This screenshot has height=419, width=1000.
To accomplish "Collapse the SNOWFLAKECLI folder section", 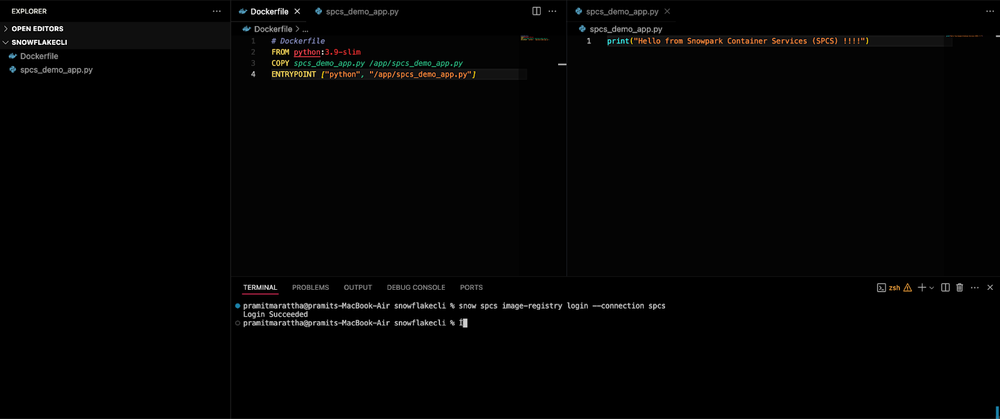I will tap(36, 43).
